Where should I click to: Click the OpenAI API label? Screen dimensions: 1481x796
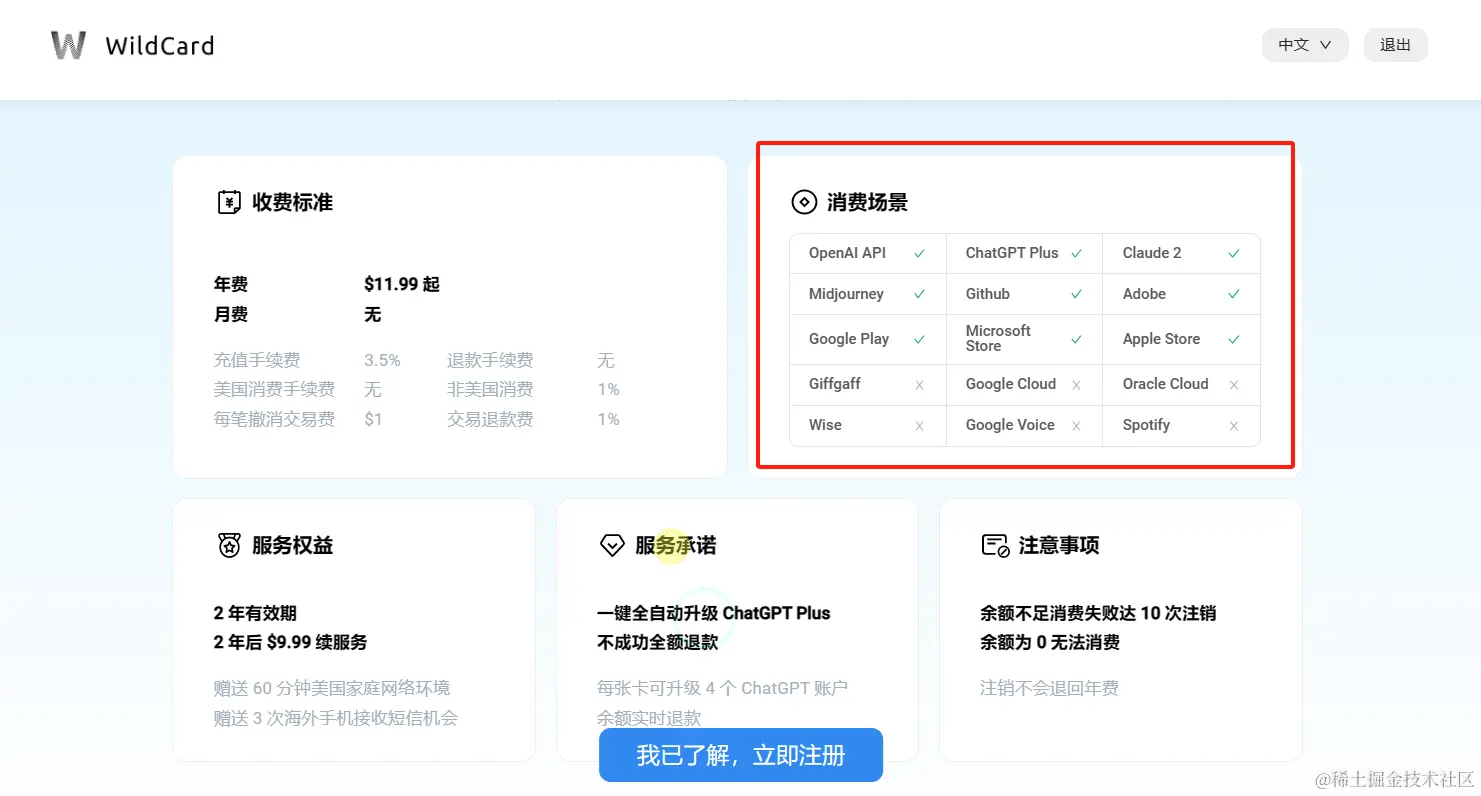(x=847, y=253)
